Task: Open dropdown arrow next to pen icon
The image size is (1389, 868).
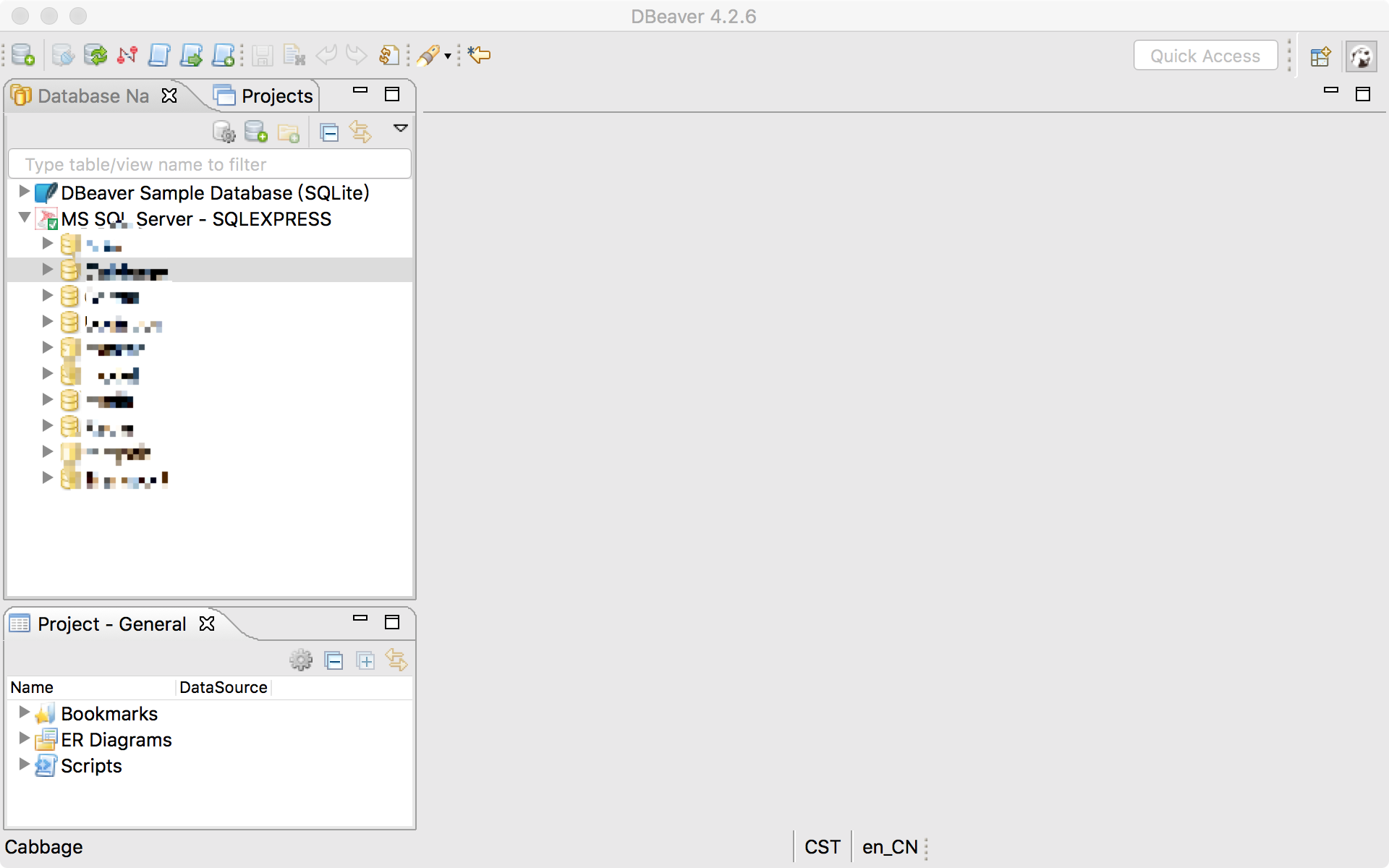Action: [x=448, y=56]
